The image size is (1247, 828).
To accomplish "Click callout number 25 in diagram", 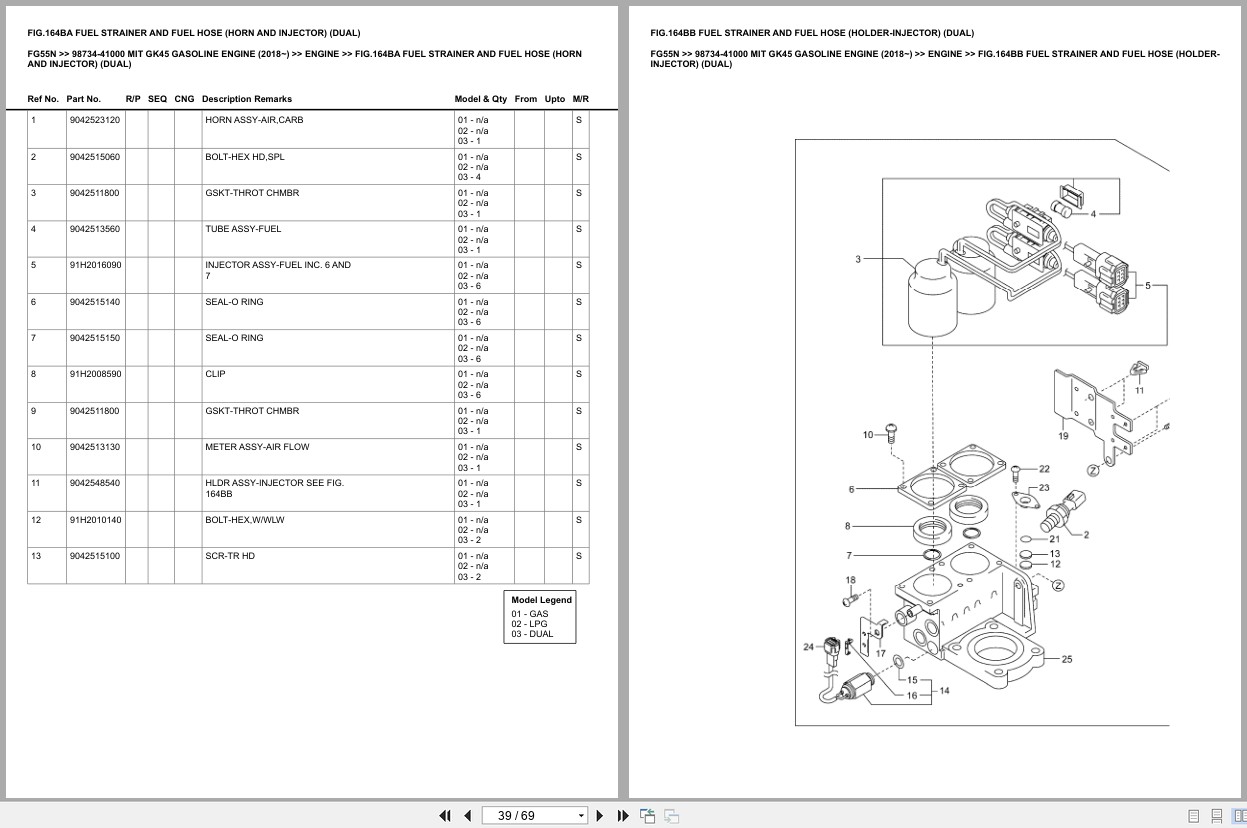I will 1067,659.
